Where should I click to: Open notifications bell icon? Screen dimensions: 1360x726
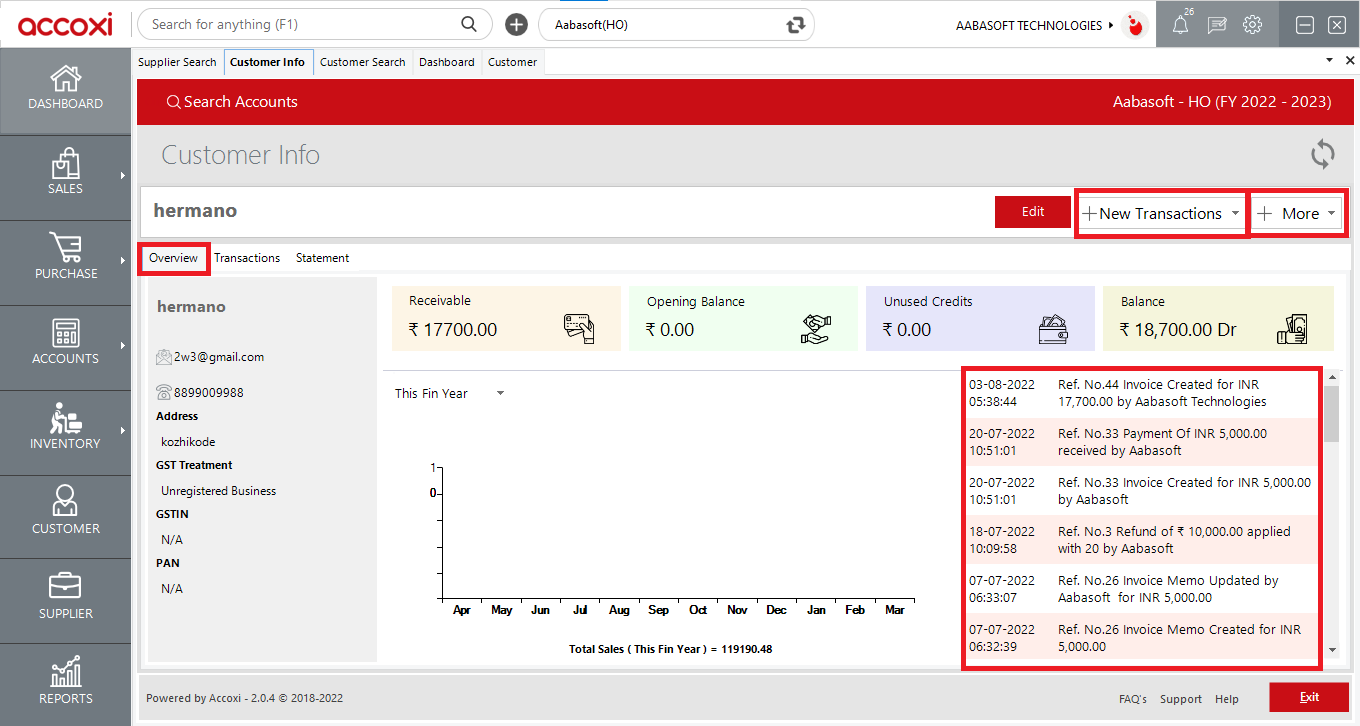pyautogui.click(x=1181, y=25)
